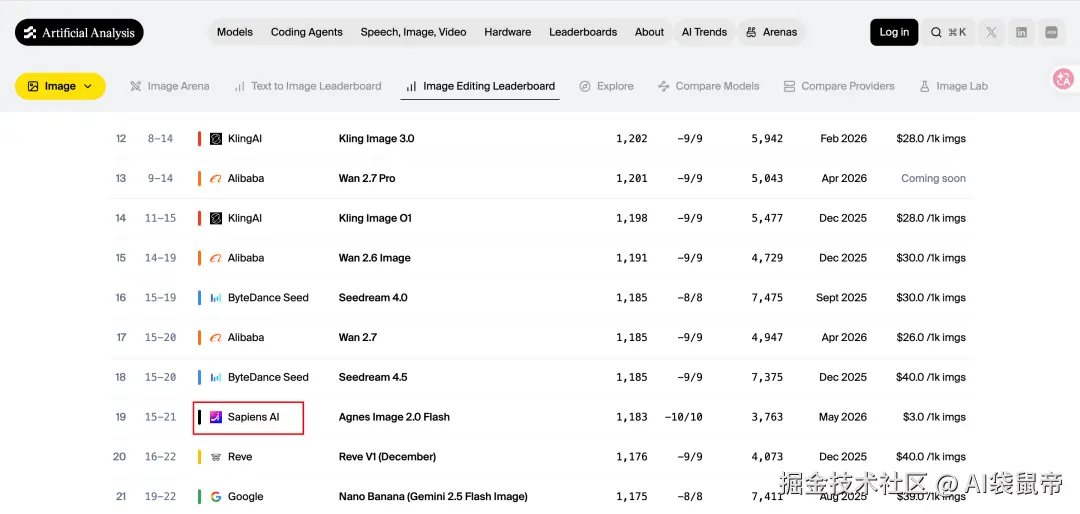Click the Reve logo icon

(216, 457)
